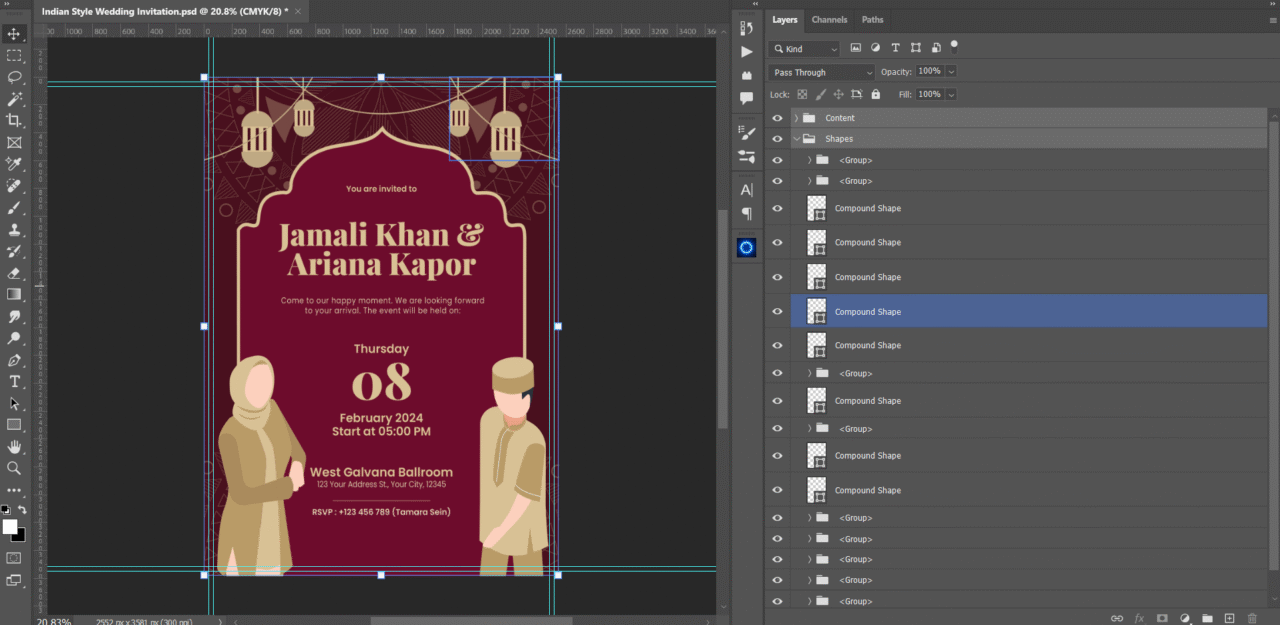Click the foreground color swatch

[9, 526]
